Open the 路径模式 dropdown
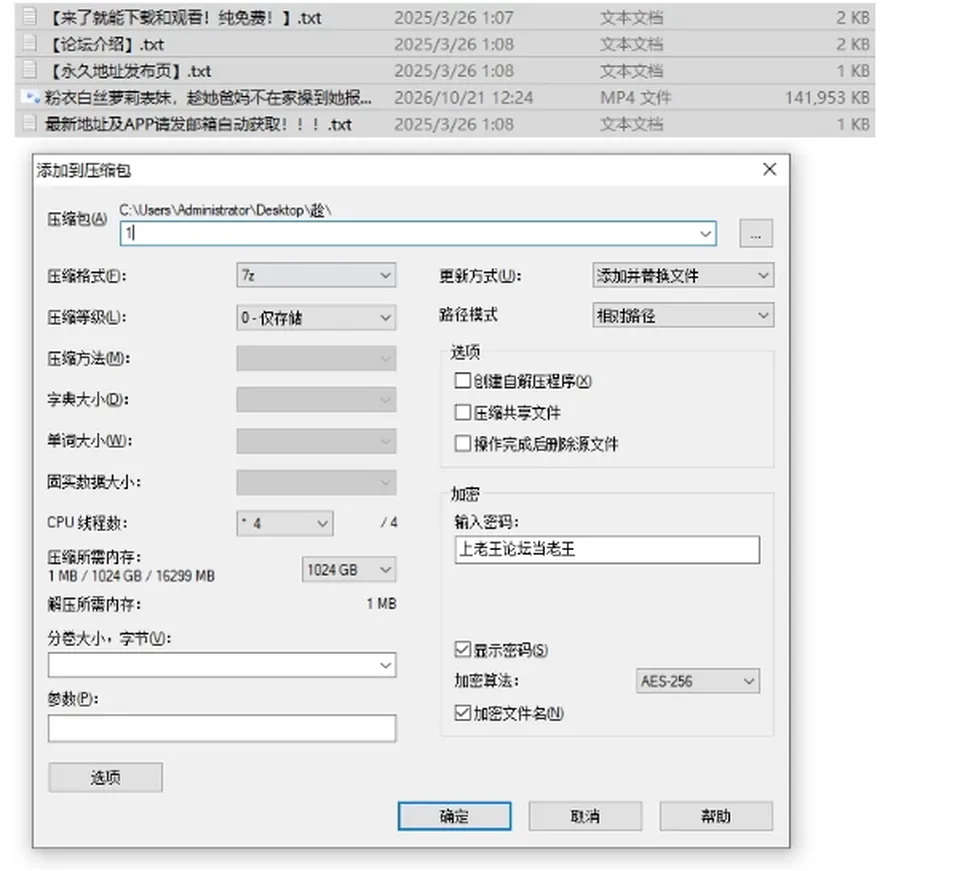The height and width of the screenshot is (871, 960). (683, 315)
